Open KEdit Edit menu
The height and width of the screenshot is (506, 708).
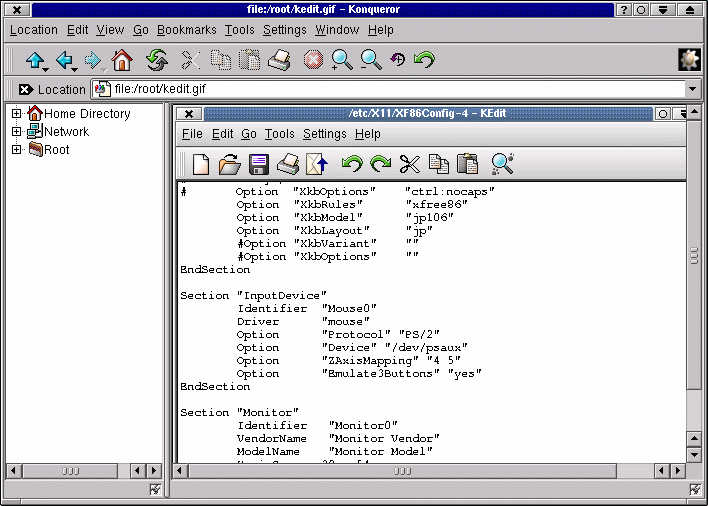(223, 134)
